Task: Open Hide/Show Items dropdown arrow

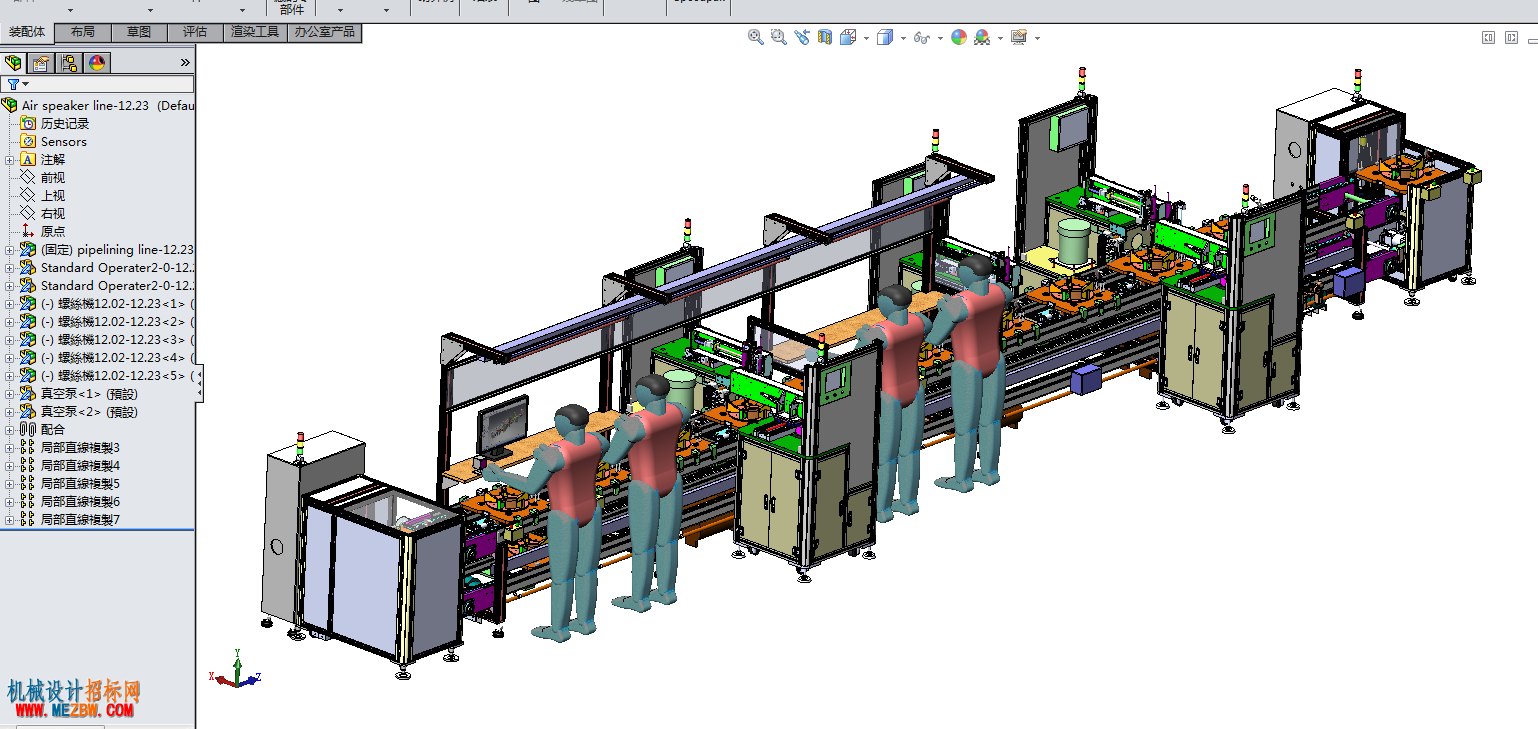Action: click(x=940, y=38)
